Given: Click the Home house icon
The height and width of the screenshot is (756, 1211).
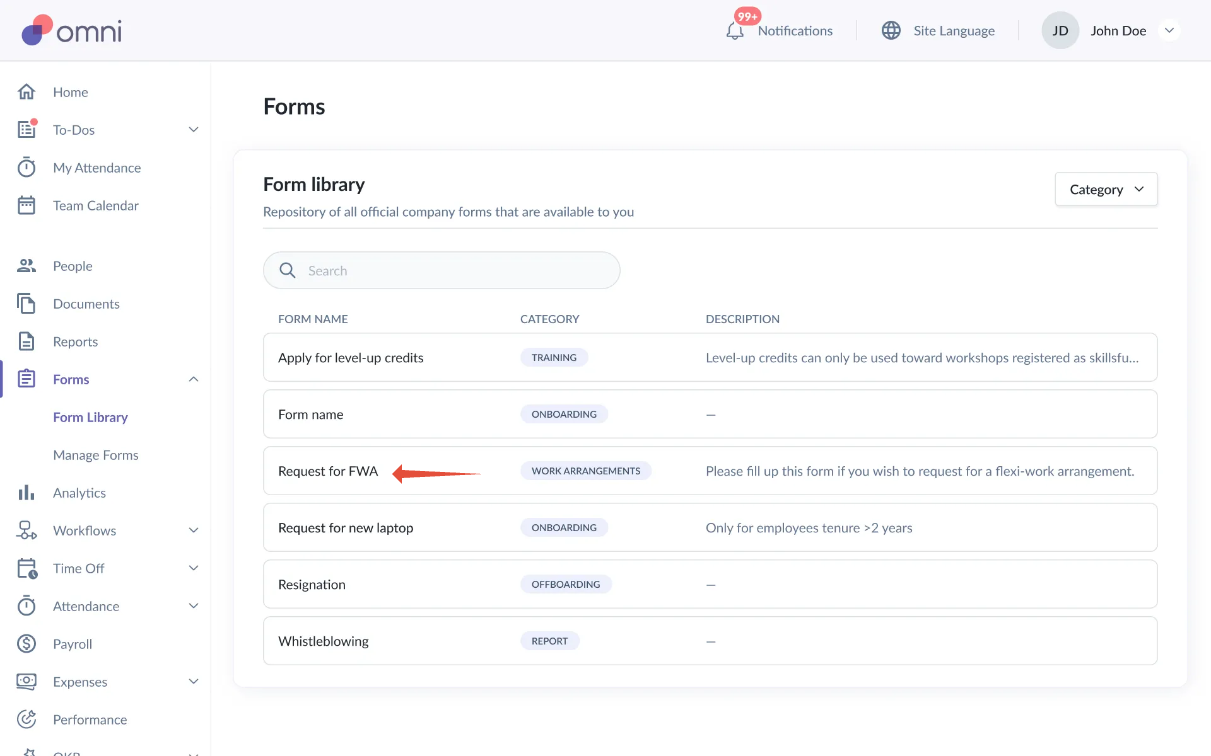Looking at the screenshot, I should pyautogui.click(x=27, y=92).
